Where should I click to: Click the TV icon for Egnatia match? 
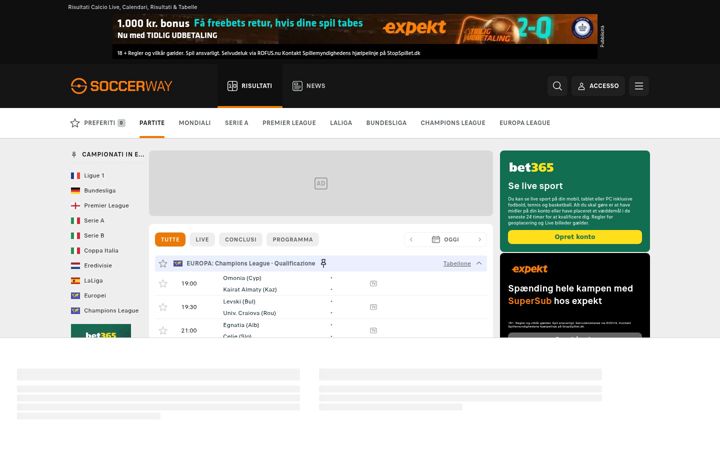pyautogui.click(x=373, y=331)
